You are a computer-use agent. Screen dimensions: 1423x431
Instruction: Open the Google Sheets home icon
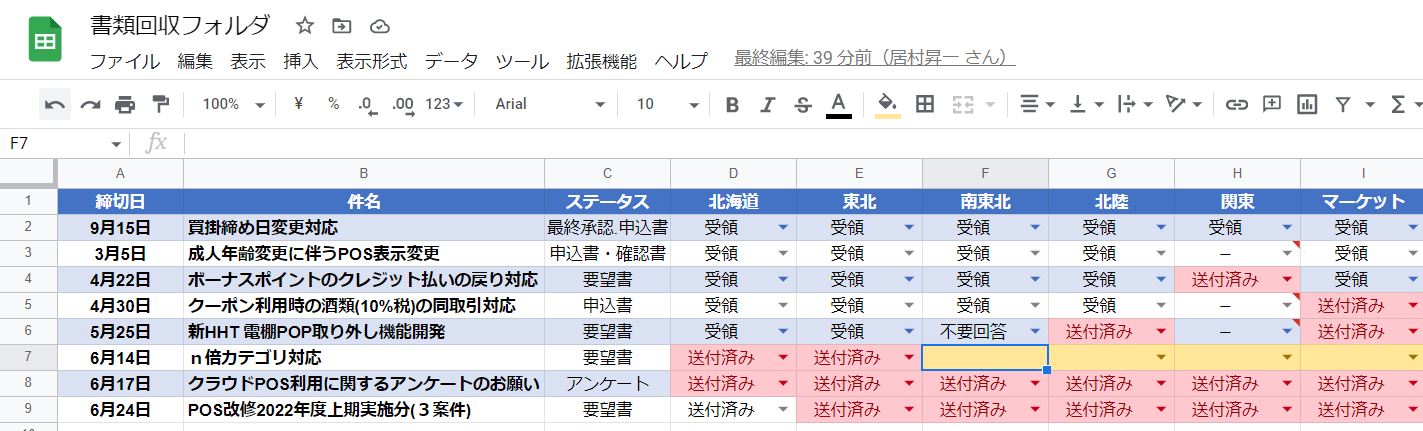click(45, 42)
